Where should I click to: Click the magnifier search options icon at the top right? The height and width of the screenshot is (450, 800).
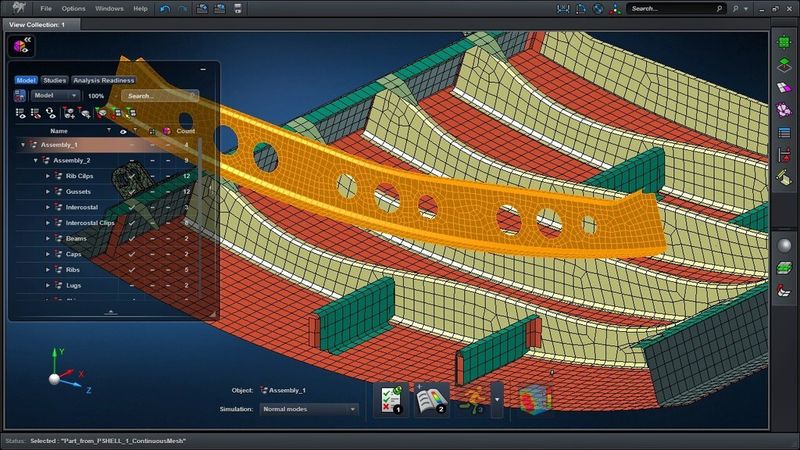[x=736, y=9]
